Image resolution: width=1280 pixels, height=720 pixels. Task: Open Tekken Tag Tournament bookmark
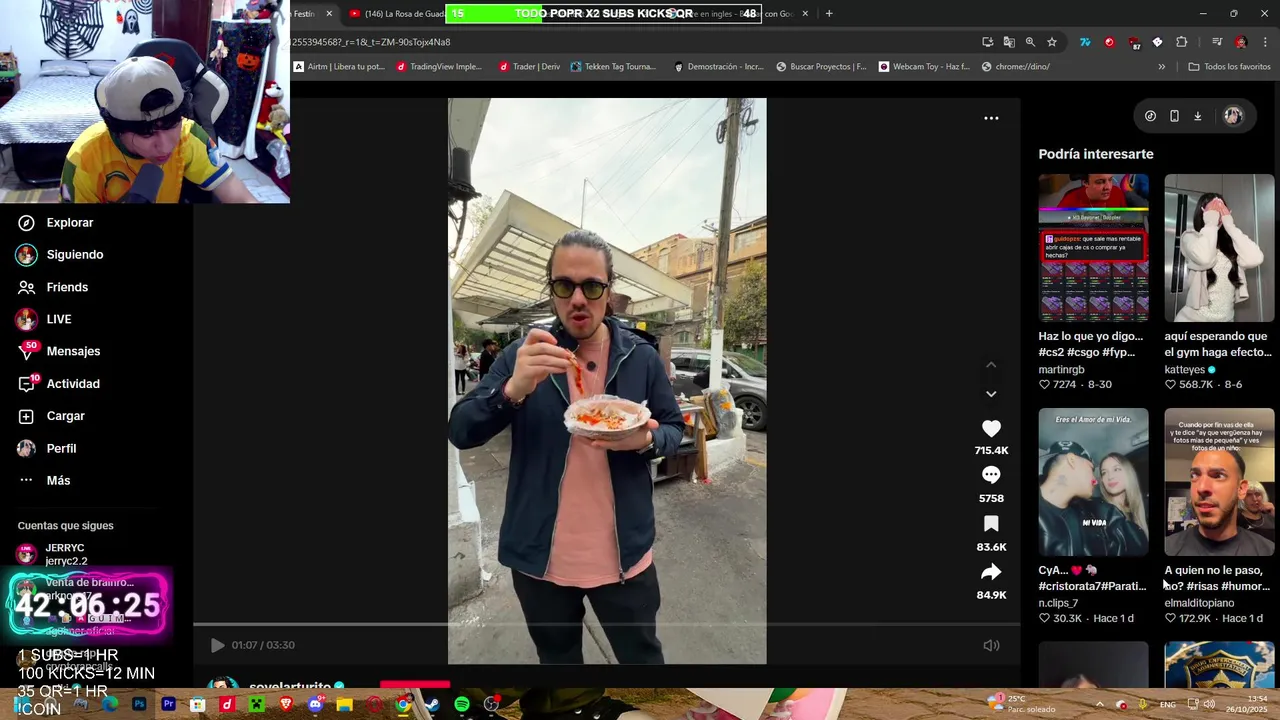(x=613, y=67)
